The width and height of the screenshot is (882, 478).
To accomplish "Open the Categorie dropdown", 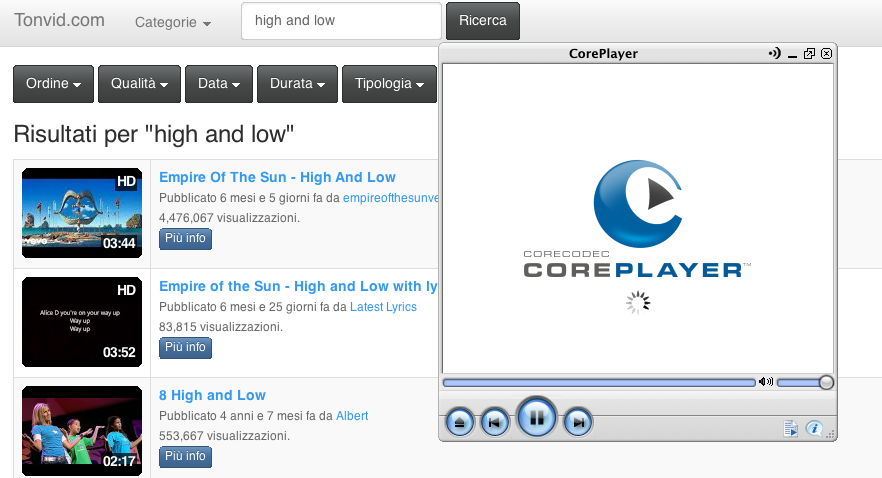I will pos(173,22).
